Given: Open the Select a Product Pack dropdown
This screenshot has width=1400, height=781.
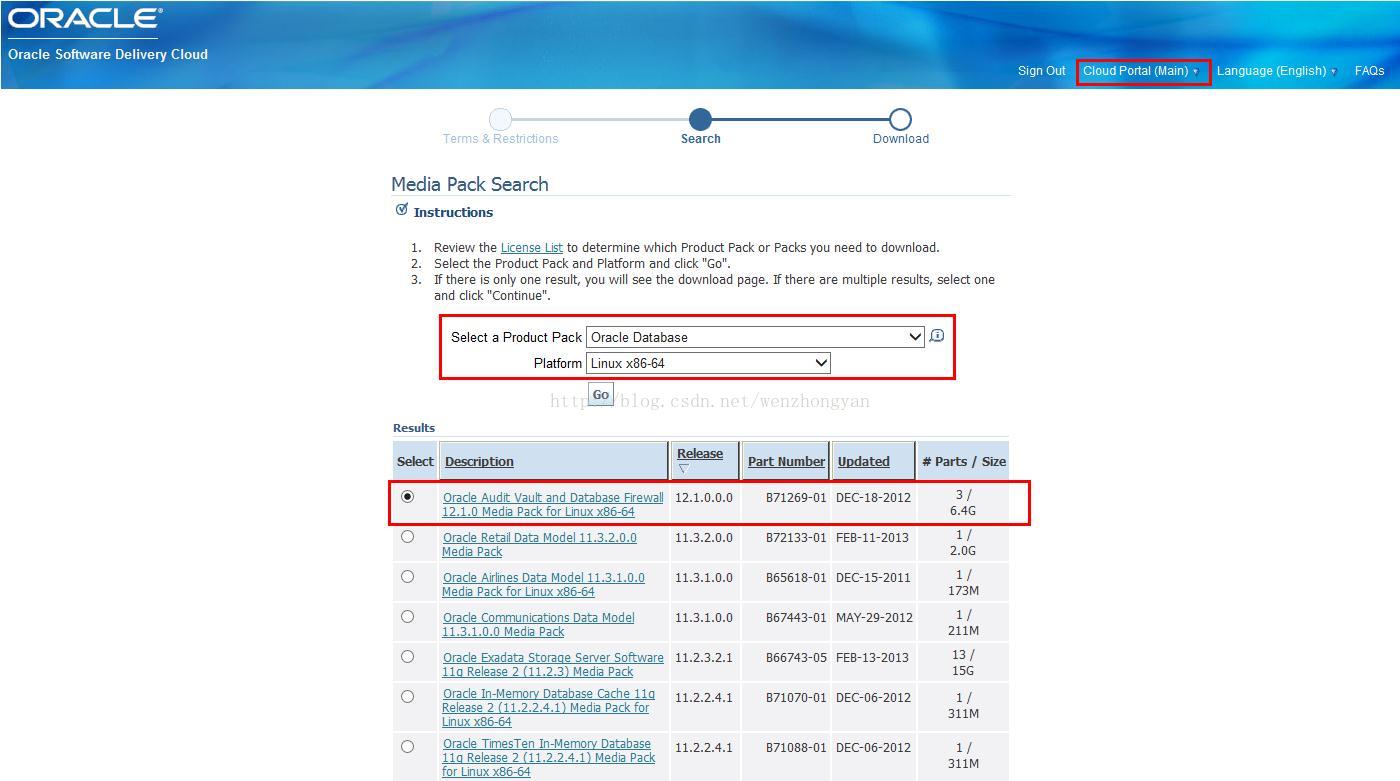Looking at the screenshot, I should [x=755, y=337].
